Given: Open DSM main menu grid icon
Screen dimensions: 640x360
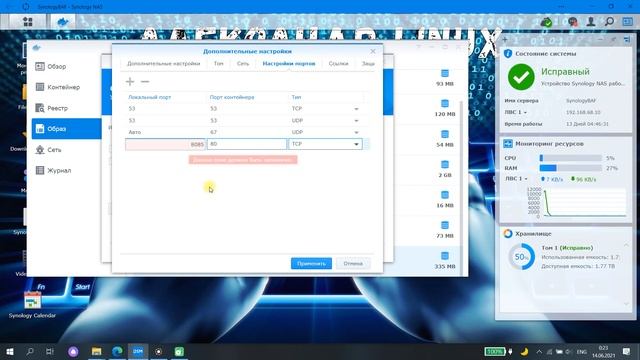Looking at the screenshot, I should tap(28, 21).
